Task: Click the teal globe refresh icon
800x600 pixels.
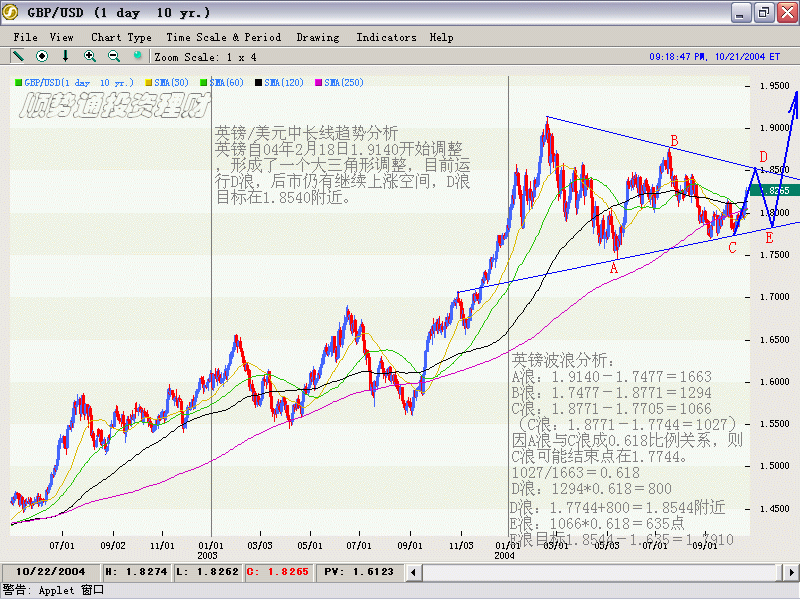Action: click(138, 57)
